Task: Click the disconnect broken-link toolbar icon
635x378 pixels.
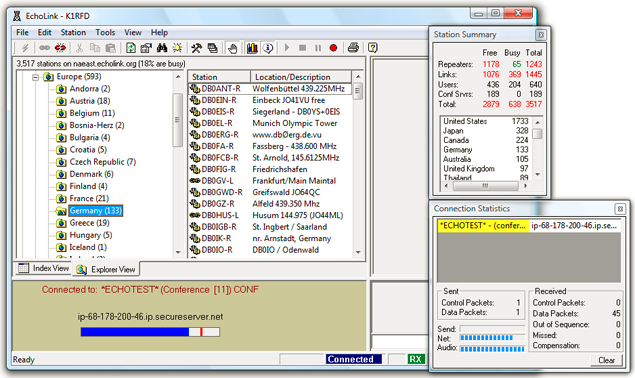Action: click(60, 48)
